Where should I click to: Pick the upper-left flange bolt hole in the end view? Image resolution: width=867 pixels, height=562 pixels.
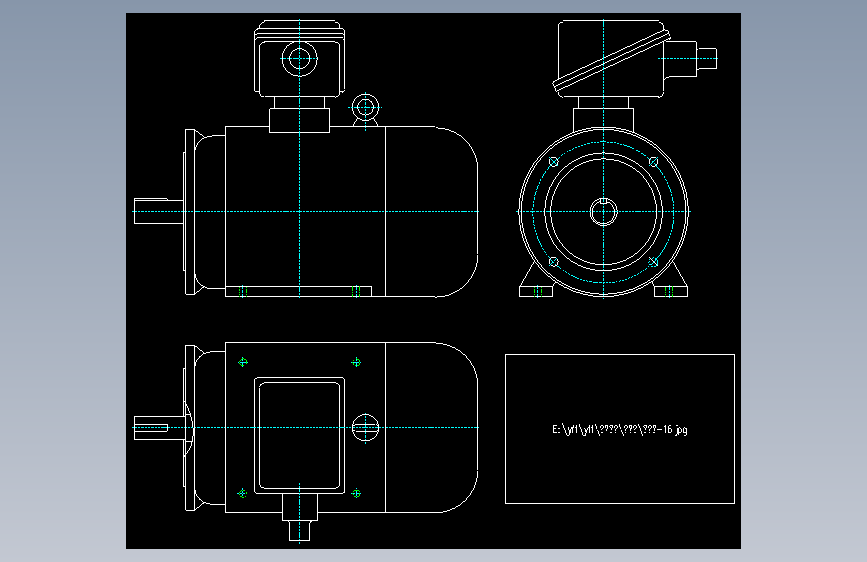[x=553, y=162]
